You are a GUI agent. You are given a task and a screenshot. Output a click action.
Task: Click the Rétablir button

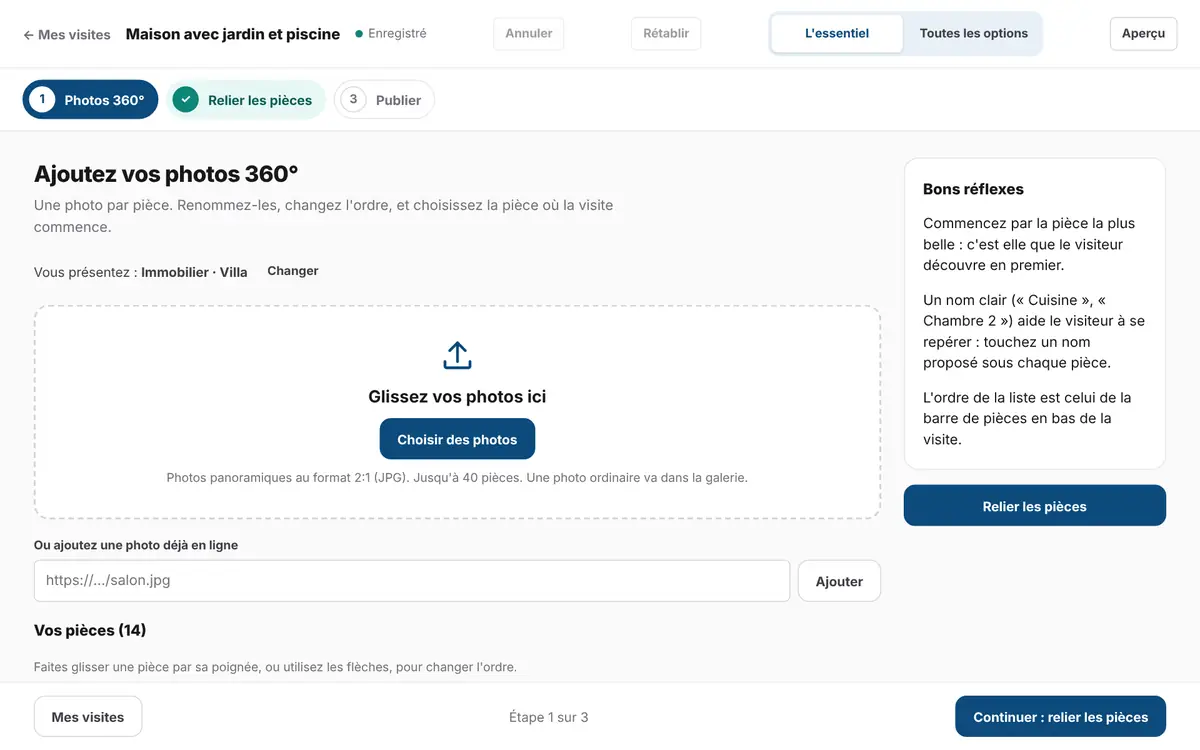coord(666,33)
